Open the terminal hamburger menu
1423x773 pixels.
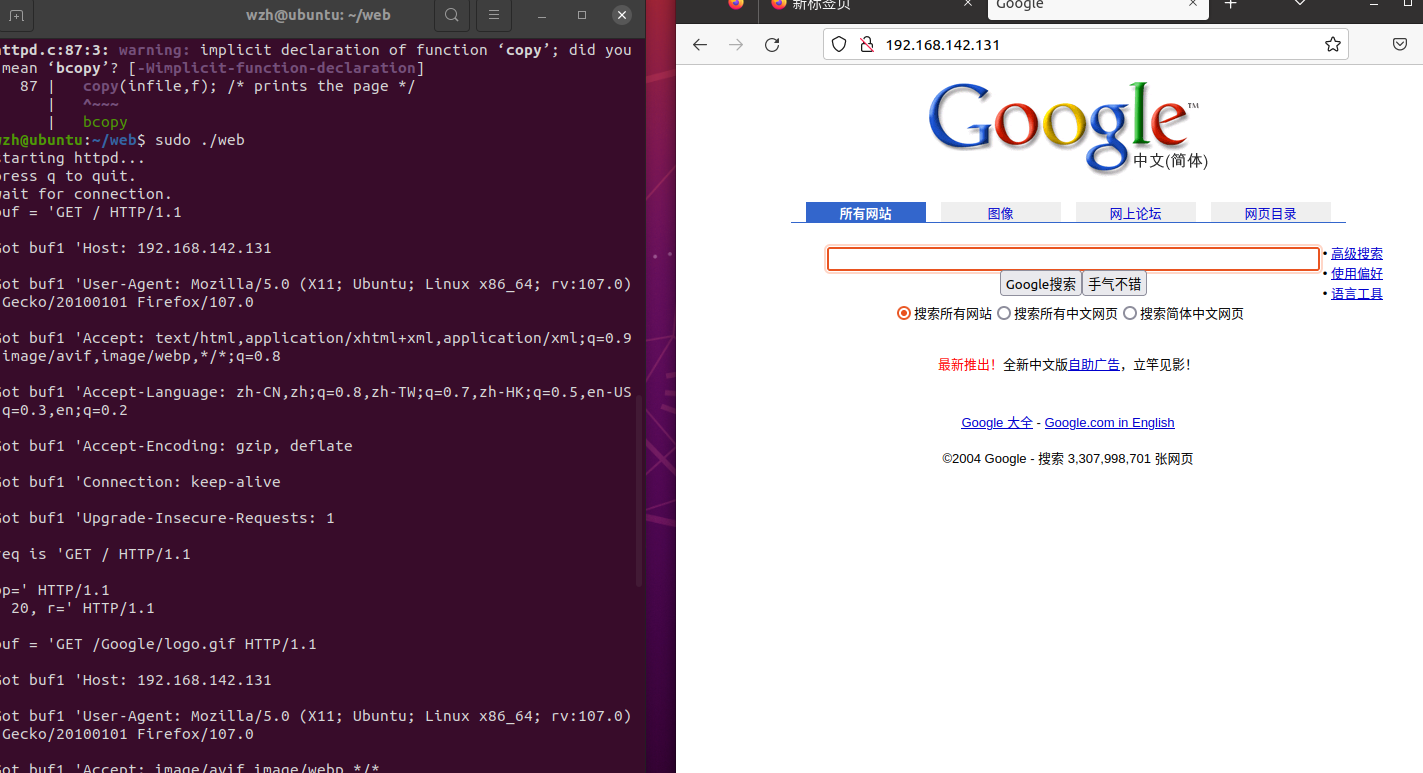click(493, 15)
